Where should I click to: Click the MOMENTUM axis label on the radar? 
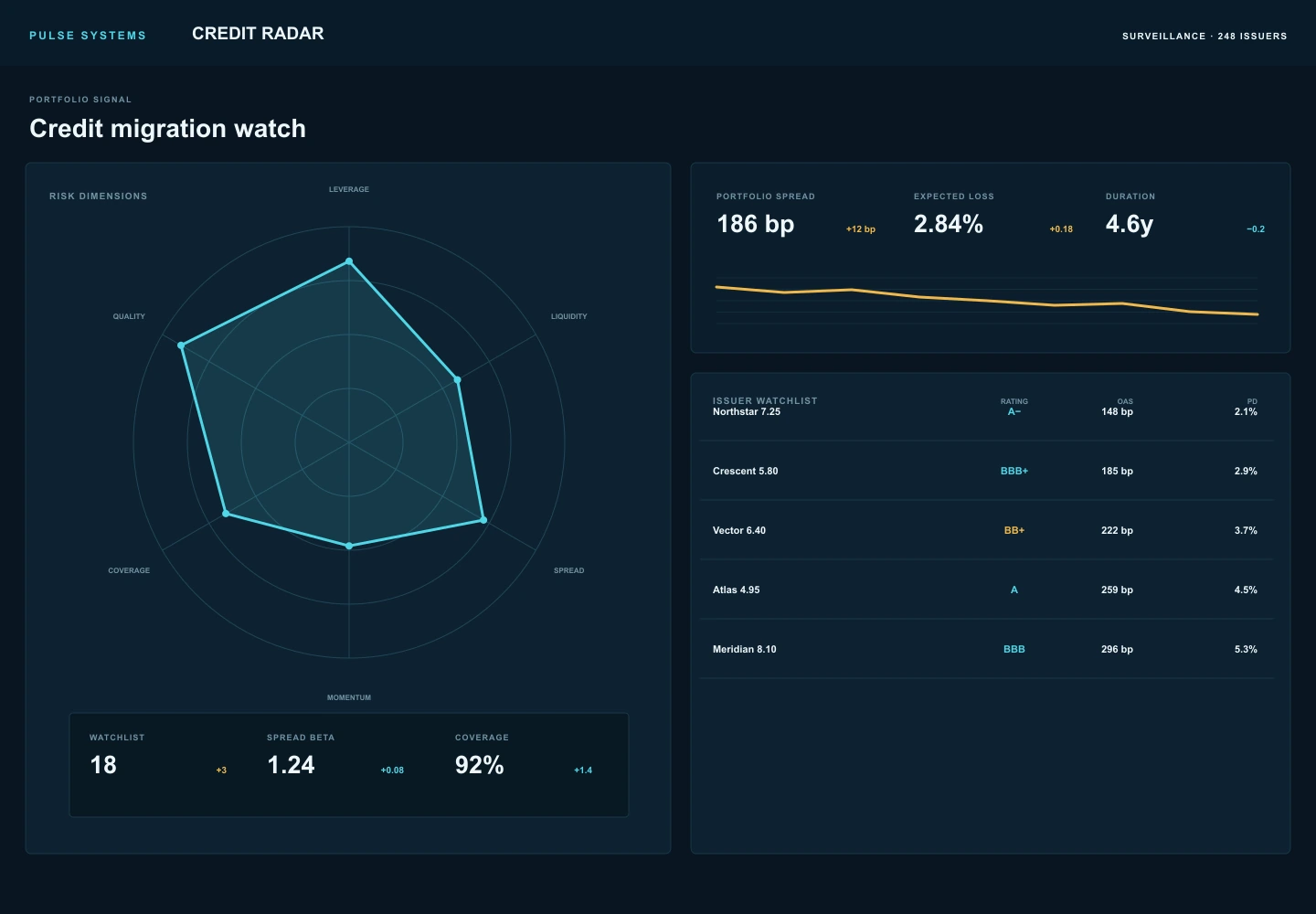click(x=349, y=697)
